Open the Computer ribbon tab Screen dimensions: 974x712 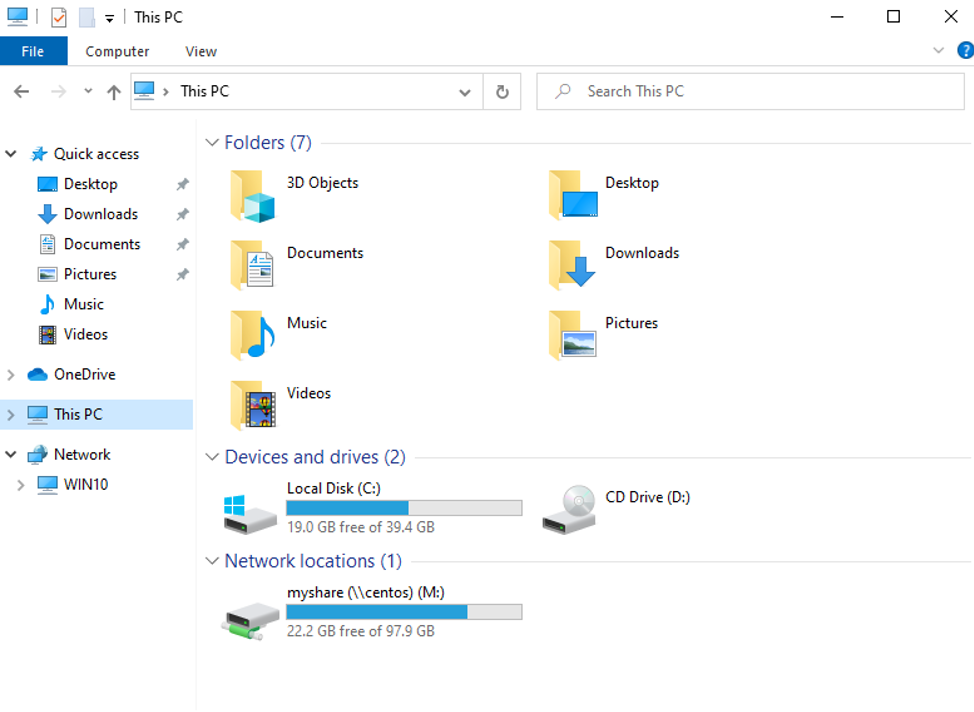[117, 51]
